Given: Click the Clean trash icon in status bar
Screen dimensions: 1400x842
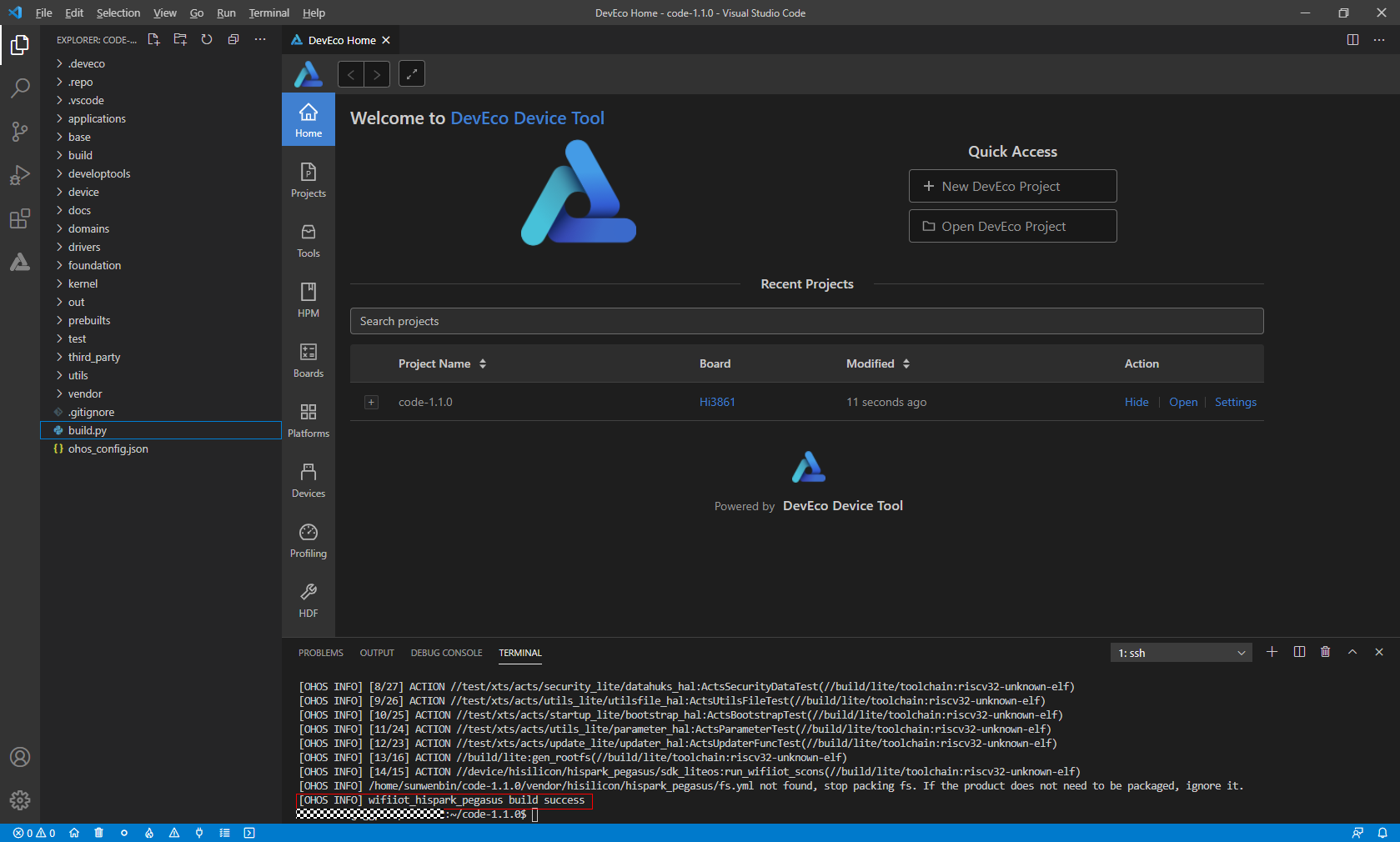Looking at the screenshot, I should (98, 833).
